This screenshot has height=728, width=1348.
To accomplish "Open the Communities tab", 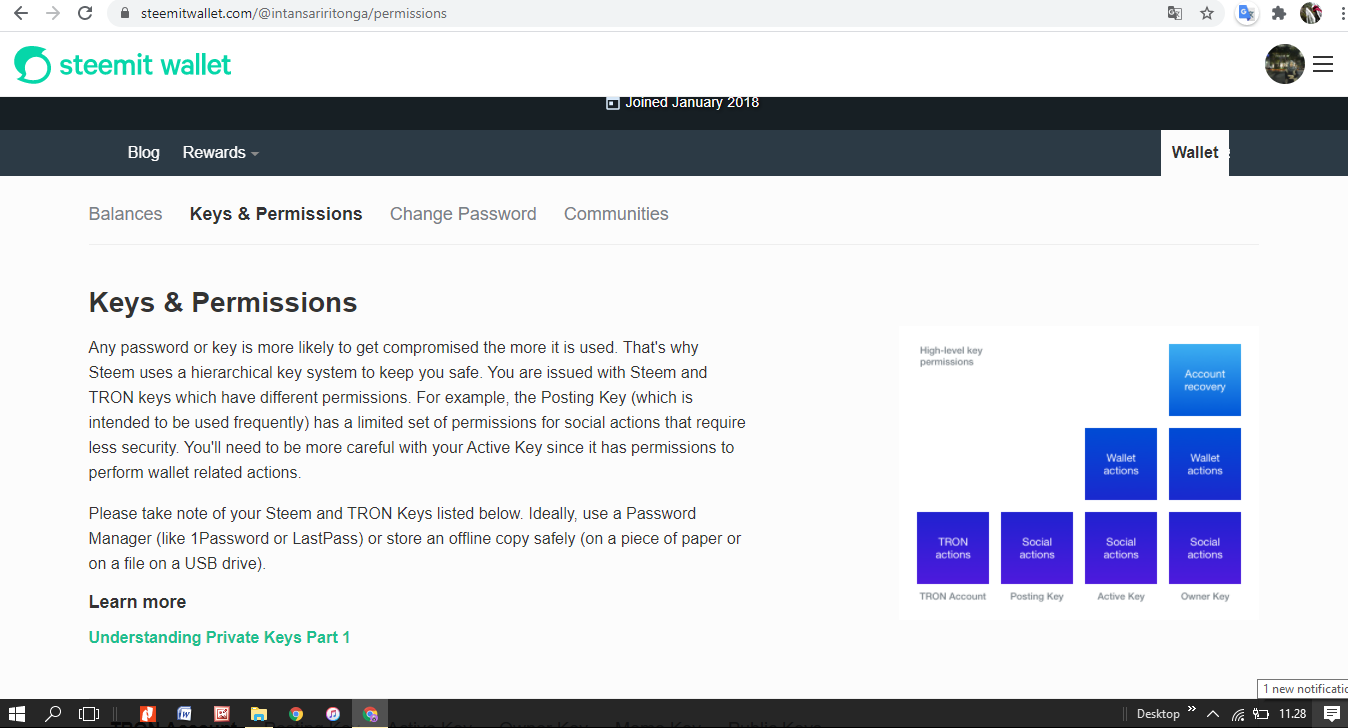I will click(x=616, y=214).
